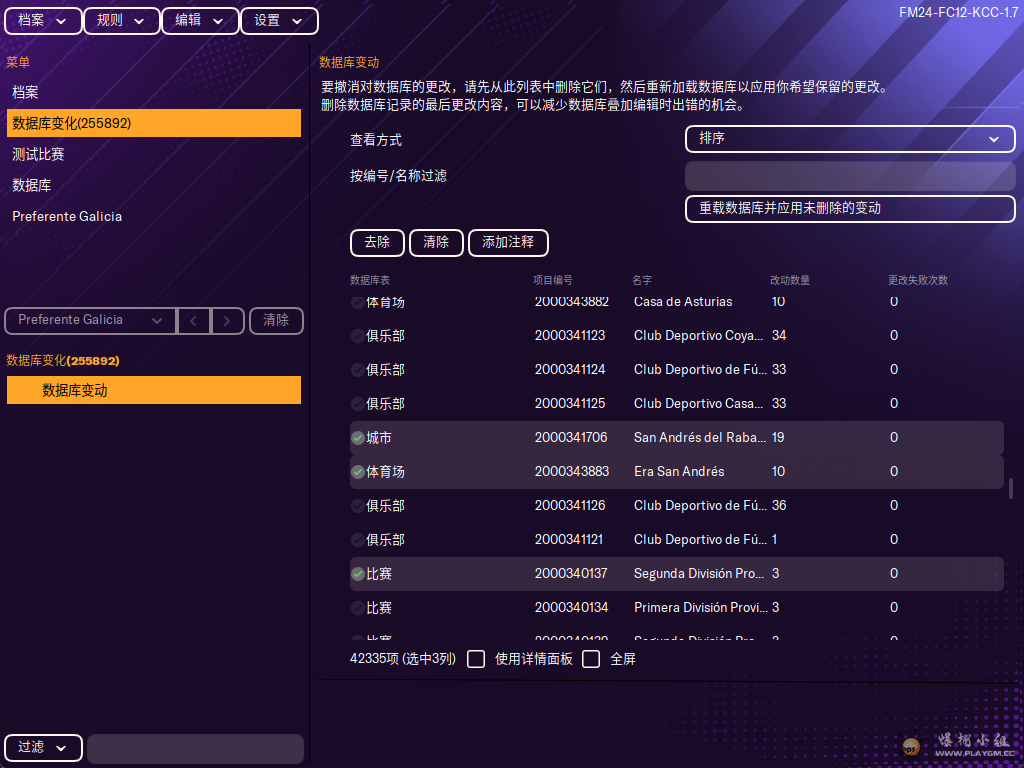Click the 按编号/名称过滤 input field
Viewport: 1024px width, 768px height.
850,176
